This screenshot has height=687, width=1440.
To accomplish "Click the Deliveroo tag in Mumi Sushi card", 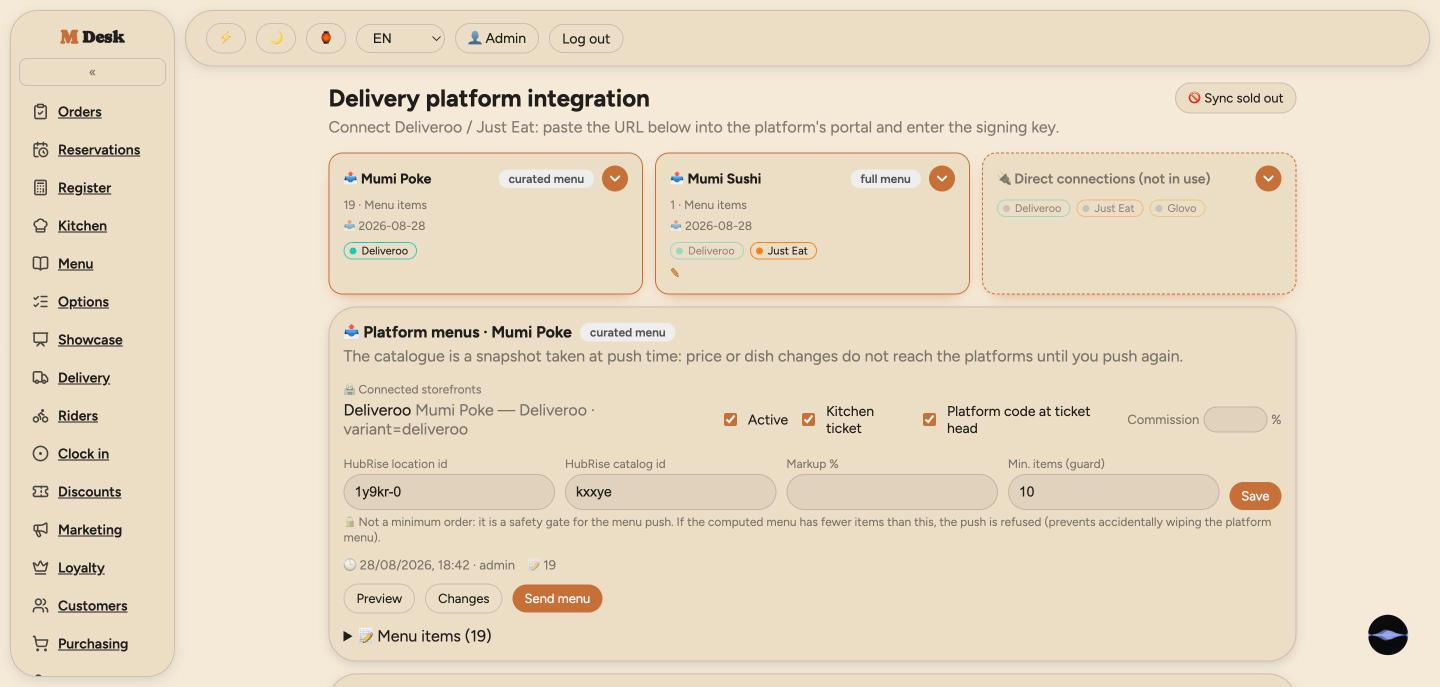I will (707, 251).
